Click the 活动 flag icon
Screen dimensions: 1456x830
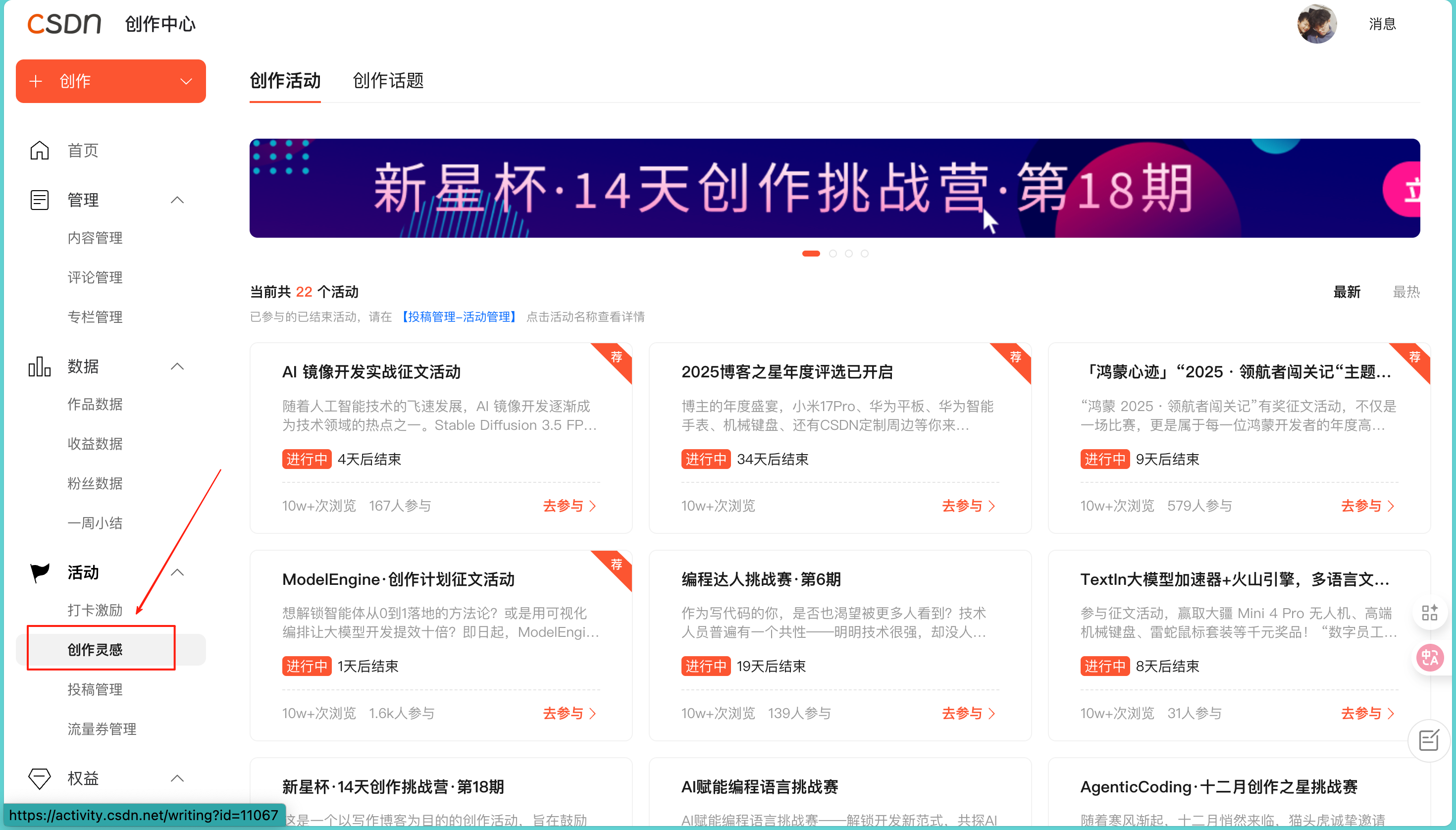click(x=39, y=572)
